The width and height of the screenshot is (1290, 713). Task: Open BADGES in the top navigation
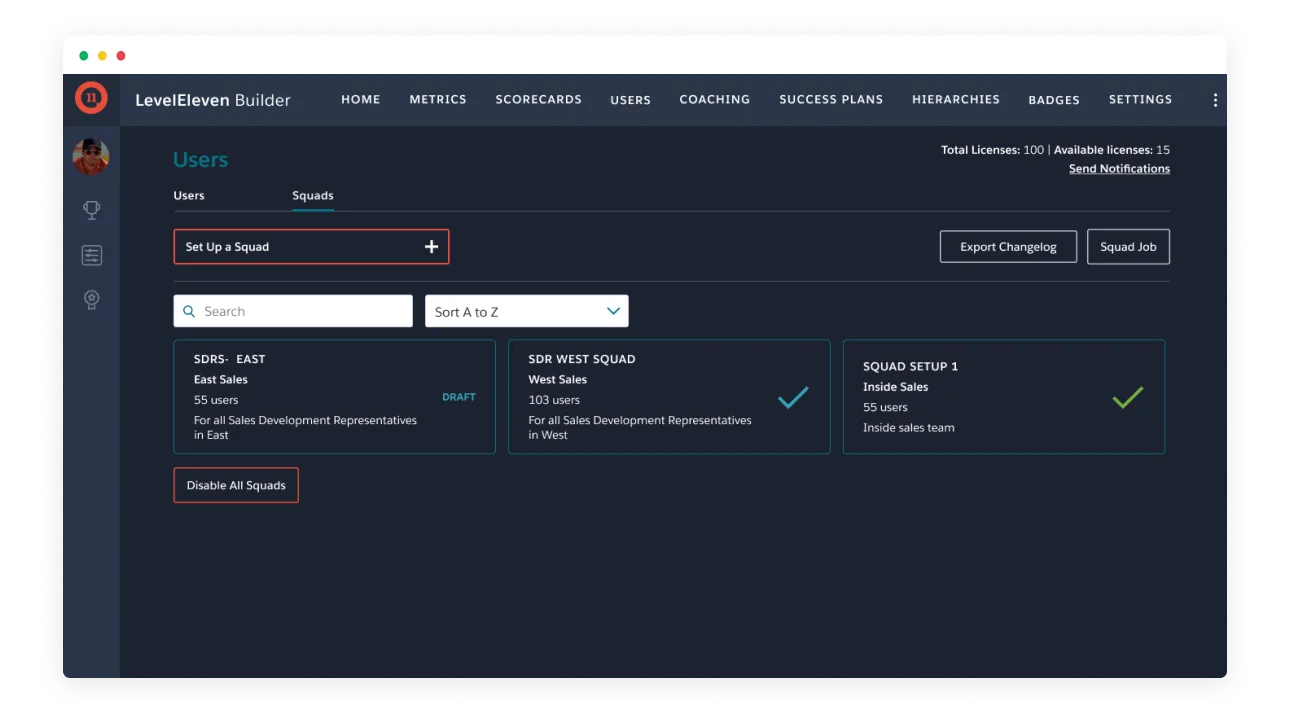coord(1054,100)
